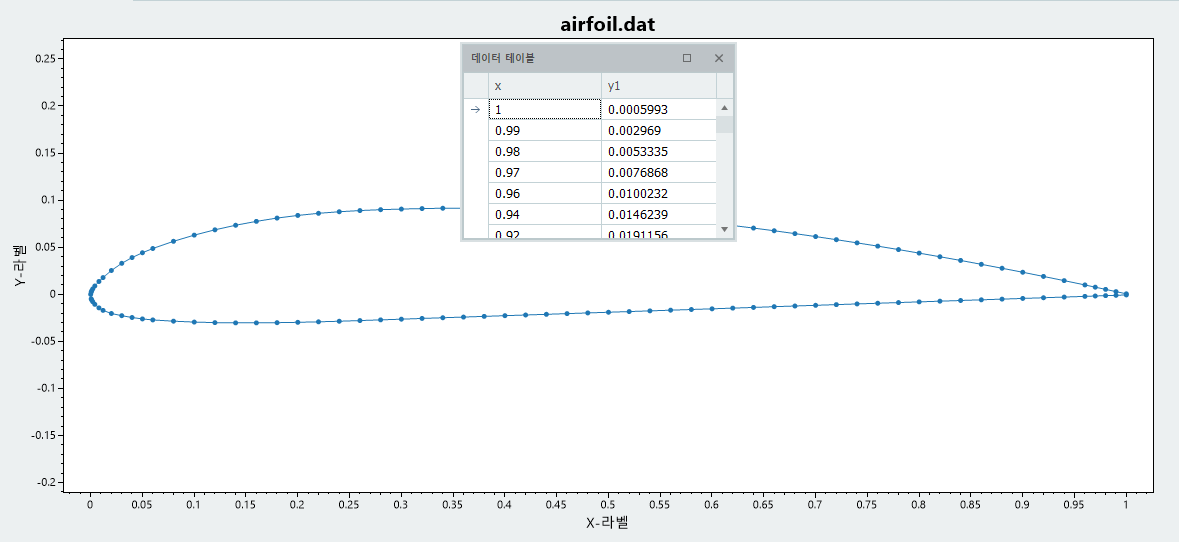Select the y1 column header
The width and height of the screenshot is (1179, 542).
click(659, 86)
